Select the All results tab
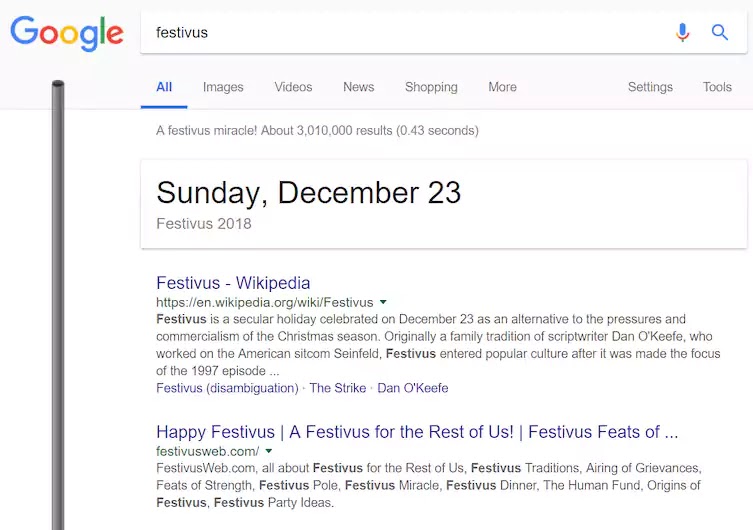This screenshot has height=530, width=753. pyautogui.click(x=164, y=87)
